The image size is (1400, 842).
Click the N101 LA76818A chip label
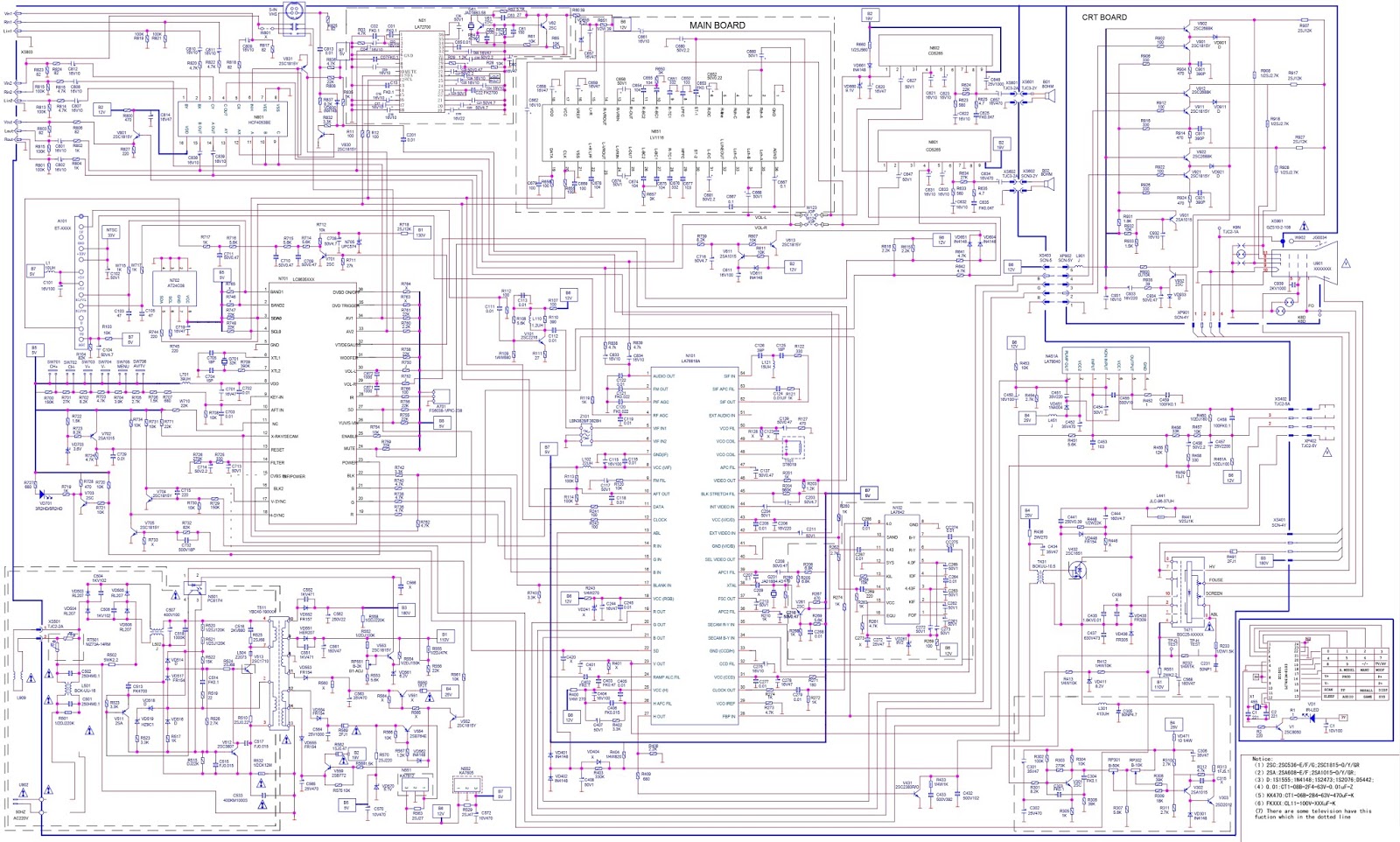(x=690, y=359)
